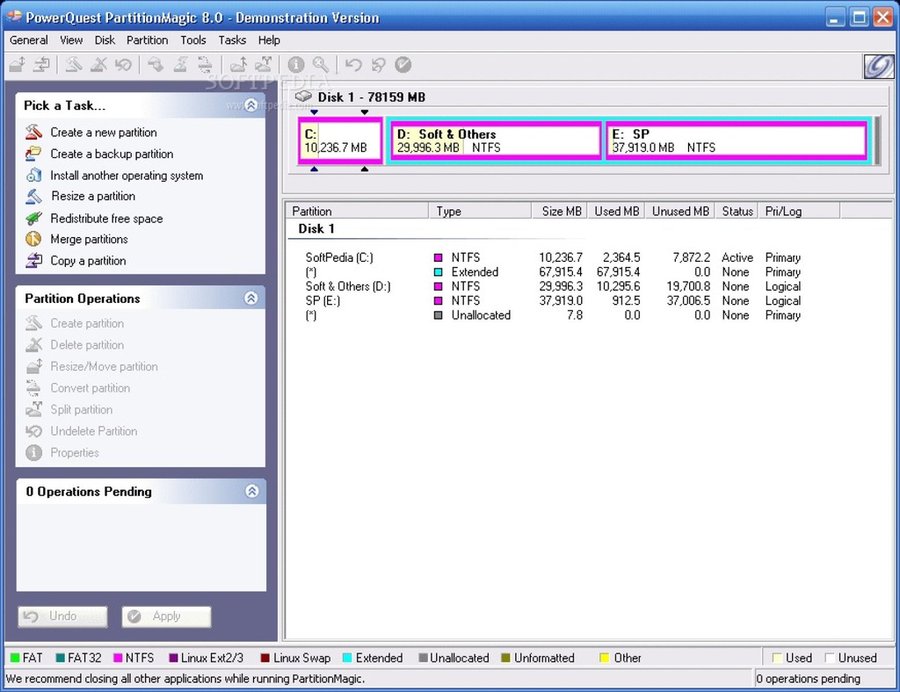This screenshot has height=692, width=900.
Task: Select the Redistribute free space icon
Action: [34, 218]
